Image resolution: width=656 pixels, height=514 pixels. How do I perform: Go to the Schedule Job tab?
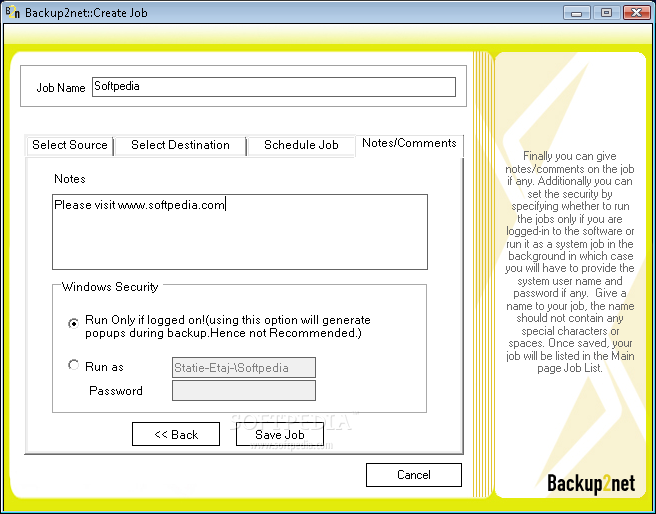pos(301,145)
